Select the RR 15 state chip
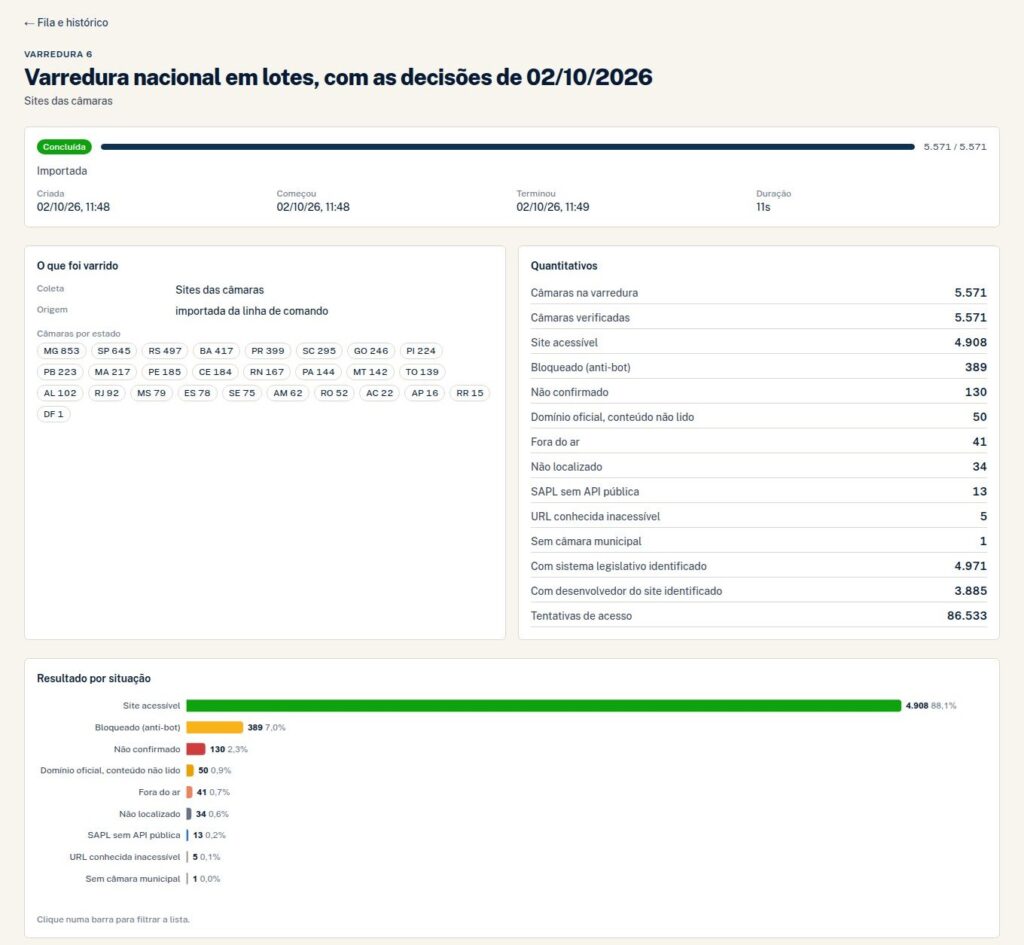Image resolution: width=1024 pixels, height=945 pixels. [x=470, y=392]
